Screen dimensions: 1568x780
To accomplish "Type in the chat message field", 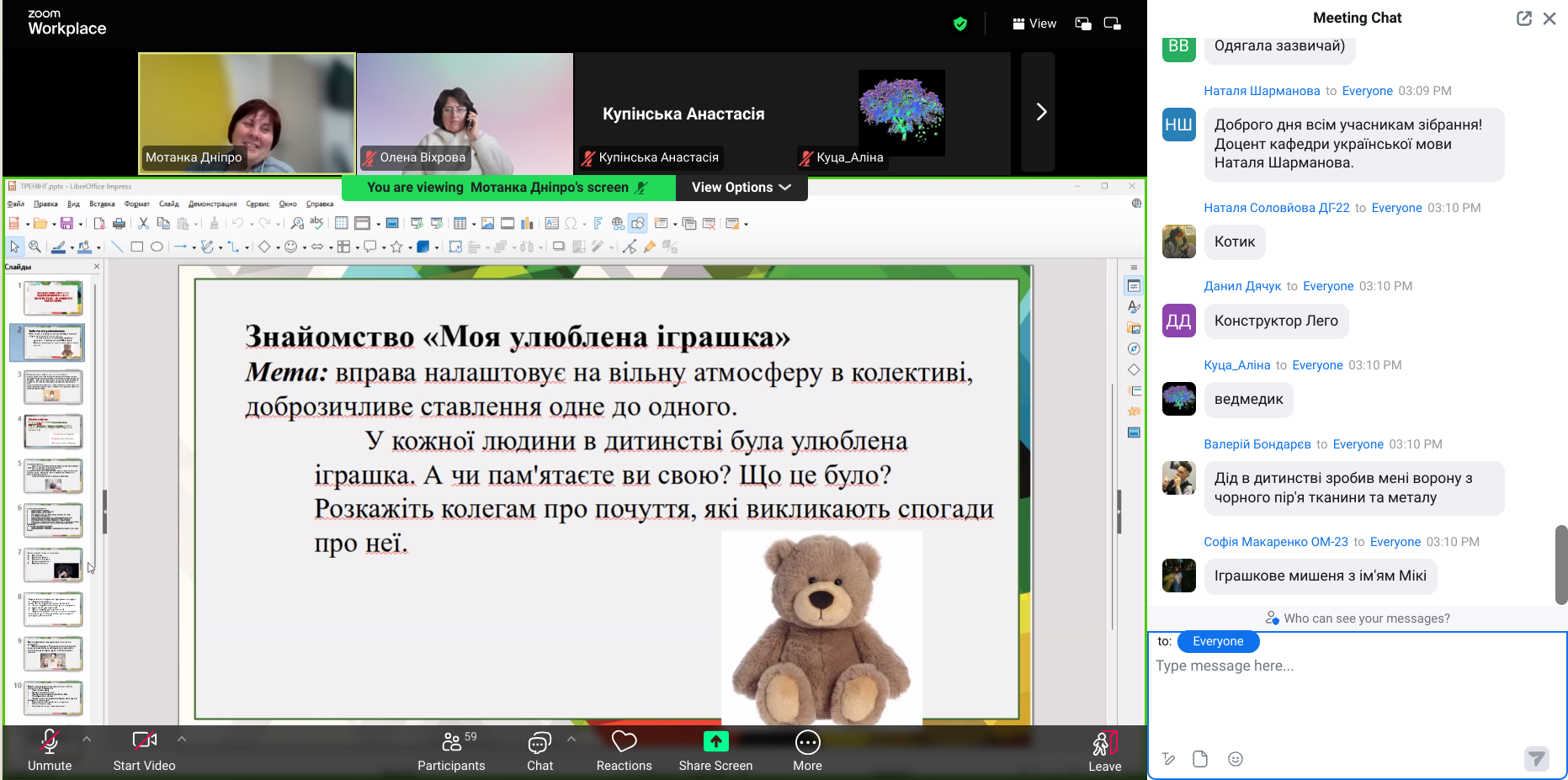I will (1355, 690).
